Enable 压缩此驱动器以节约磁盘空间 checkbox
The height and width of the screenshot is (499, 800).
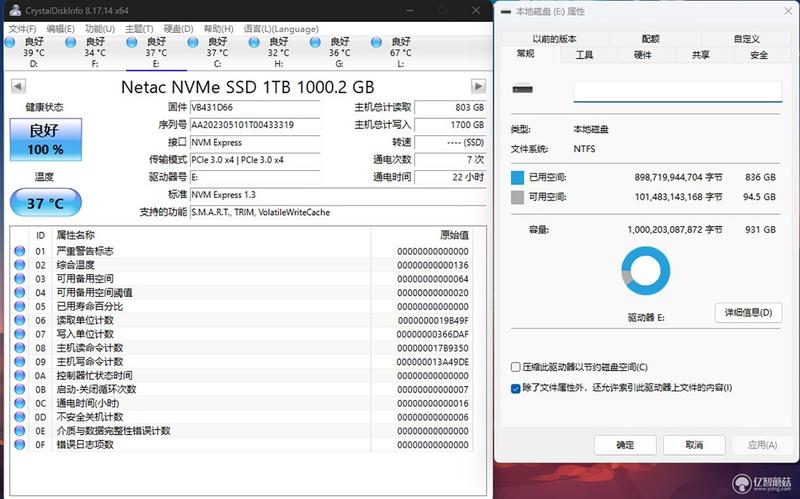[x=515, y=367]
